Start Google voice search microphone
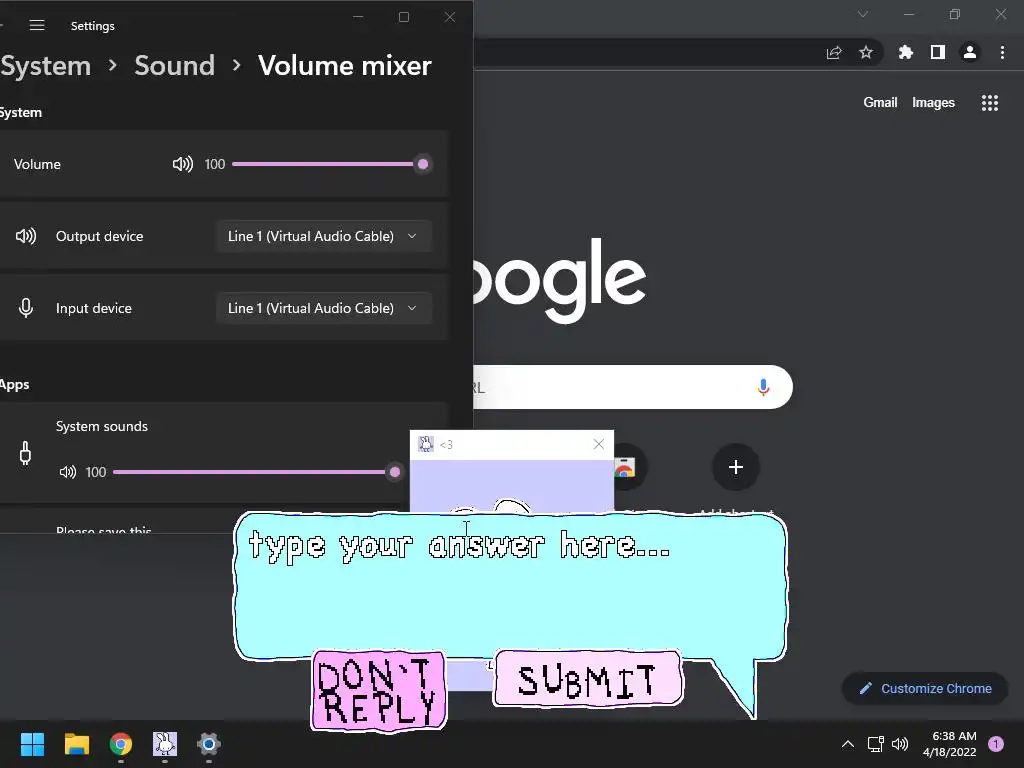This screenshot has width=1024, height=768. click(763, 387)
